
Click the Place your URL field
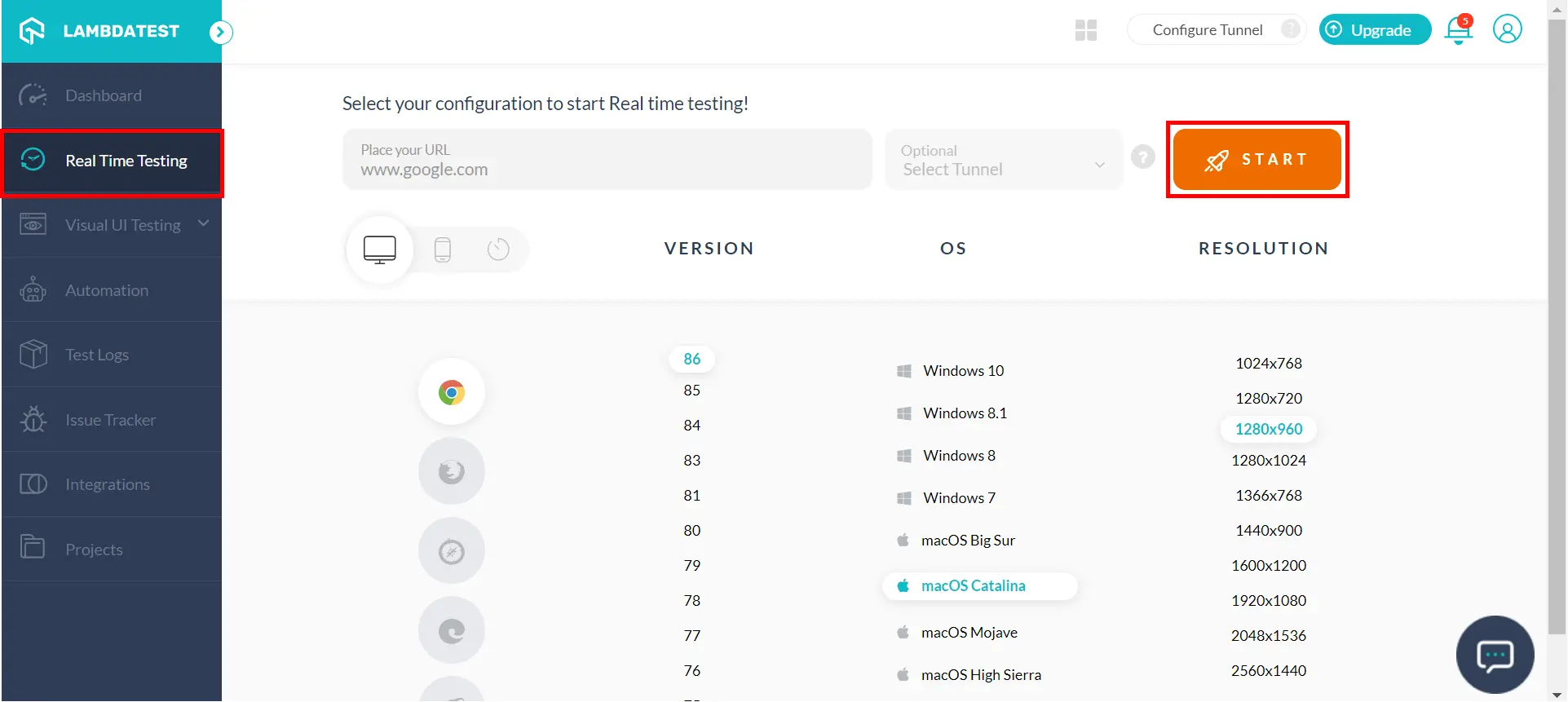(607, 161)
